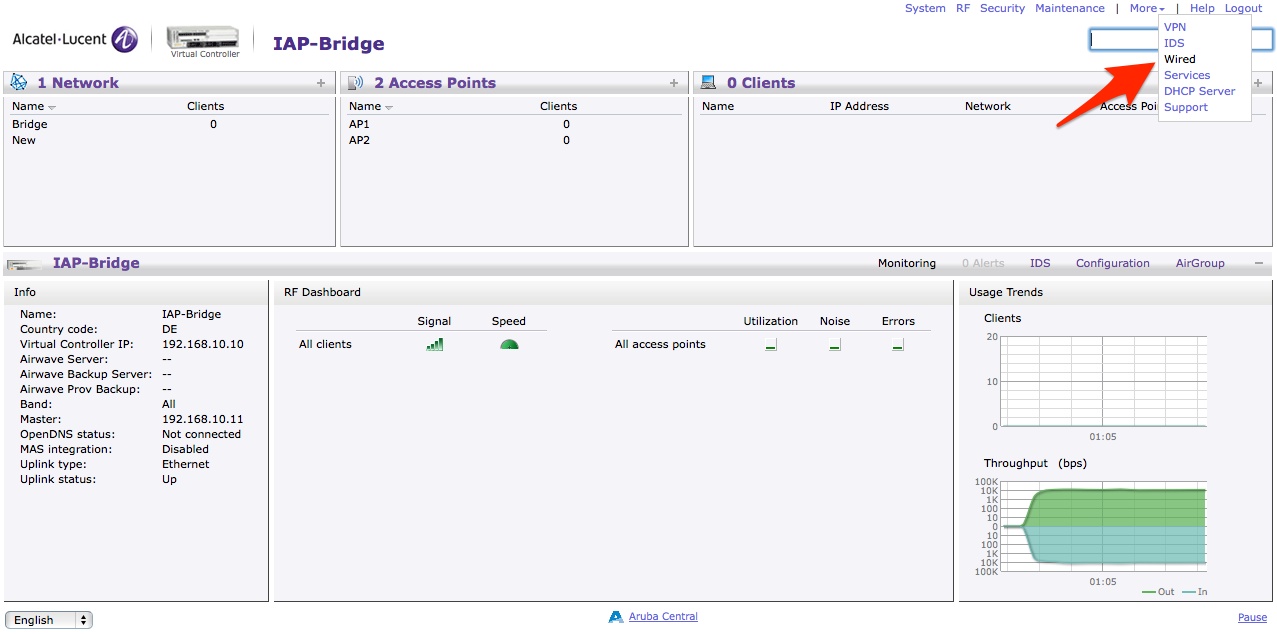
Task: Click the Virtual Controller device thumbnail
Action: [x=202, y=36]
